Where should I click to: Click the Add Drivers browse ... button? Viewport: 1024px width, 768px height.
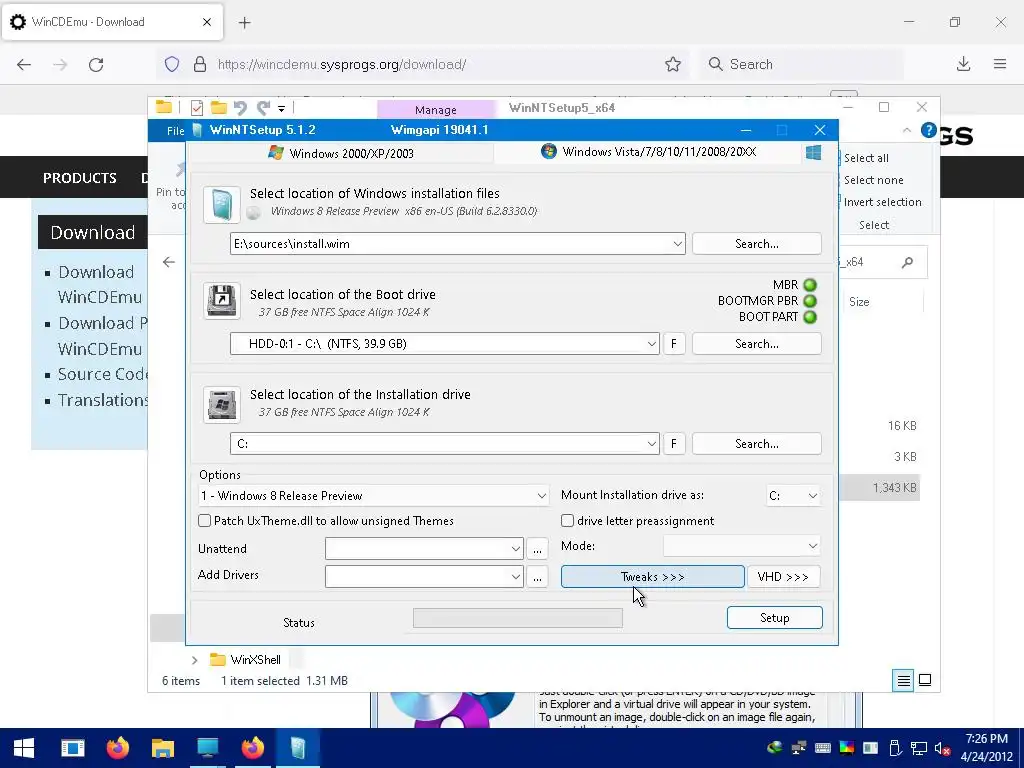pyautogui.click(x=537, y=576)
